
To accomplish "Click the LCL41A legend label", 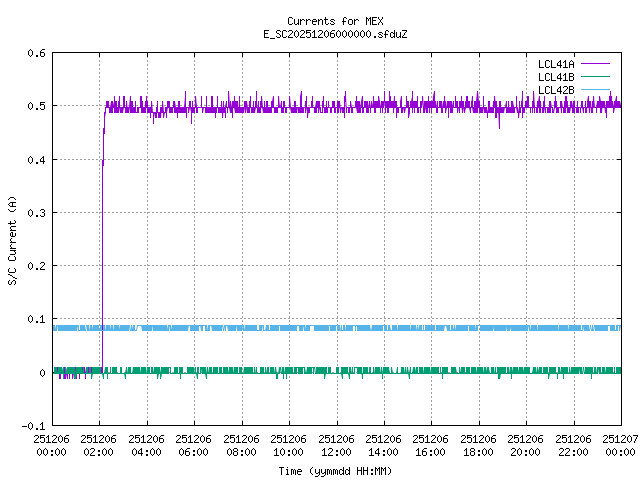I will [553, 63].
